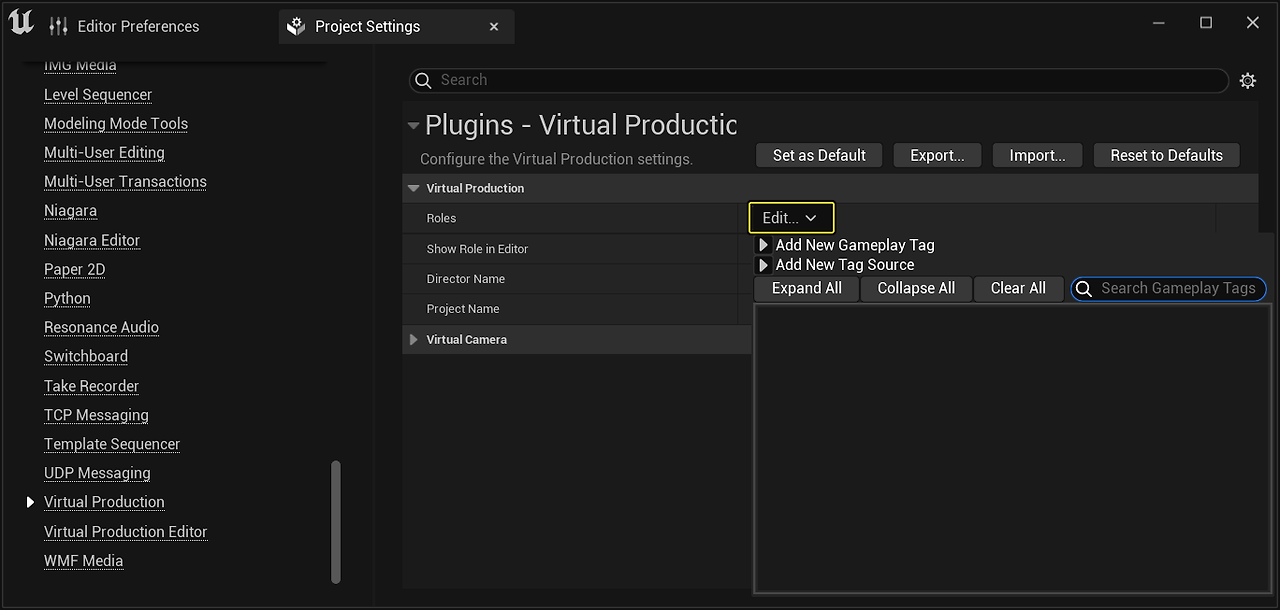Open the settings gear beside the search bar
This screenshot has height=610, width=1280.
click(1248, 81)
